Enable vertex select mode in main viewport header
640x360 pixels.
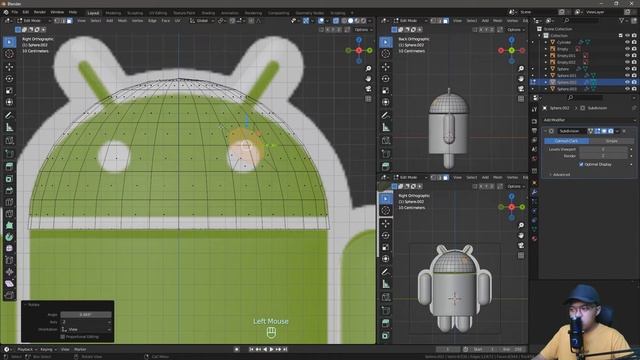(57, 20)
